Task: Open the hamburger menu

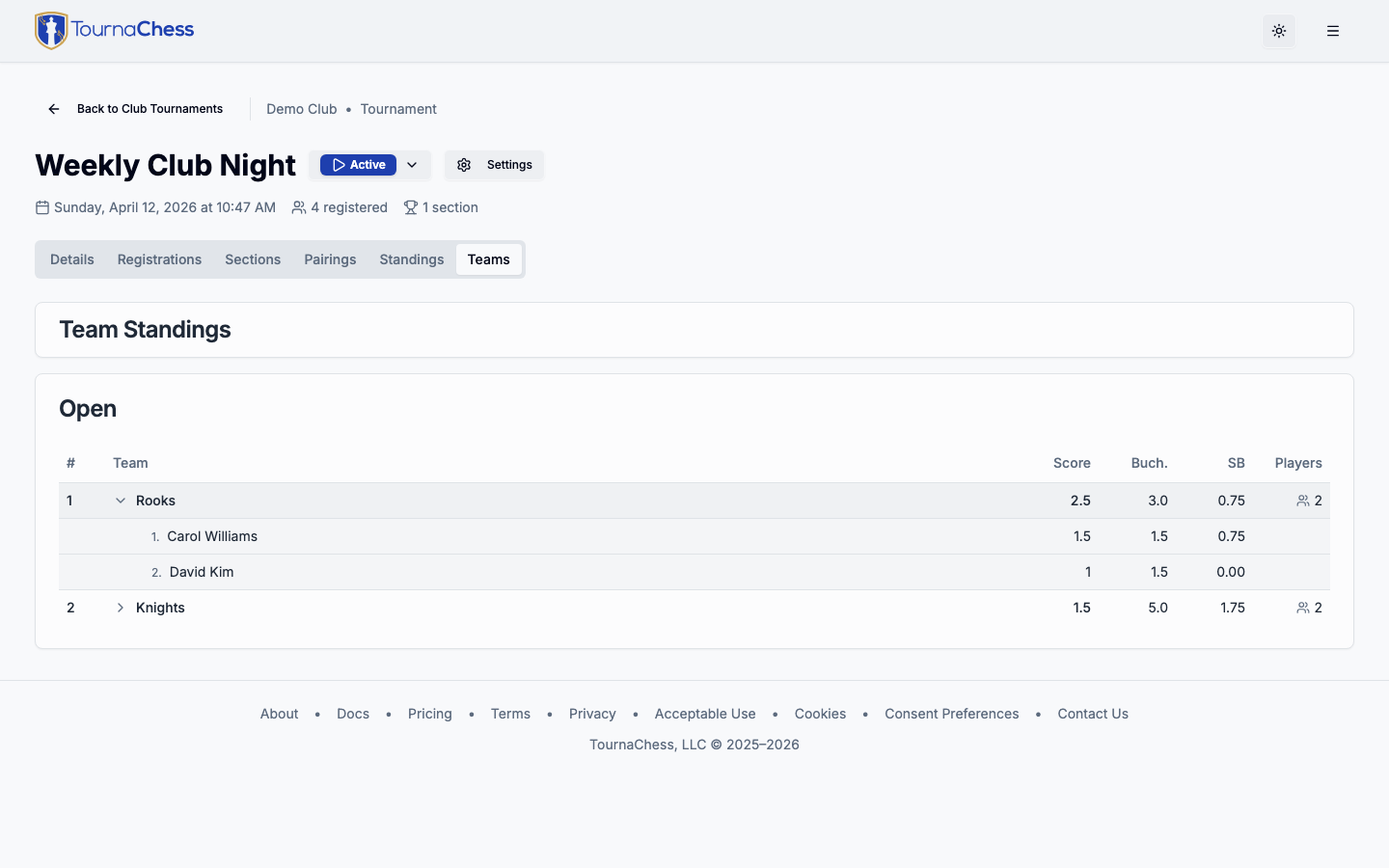Action: [1333, 31]
